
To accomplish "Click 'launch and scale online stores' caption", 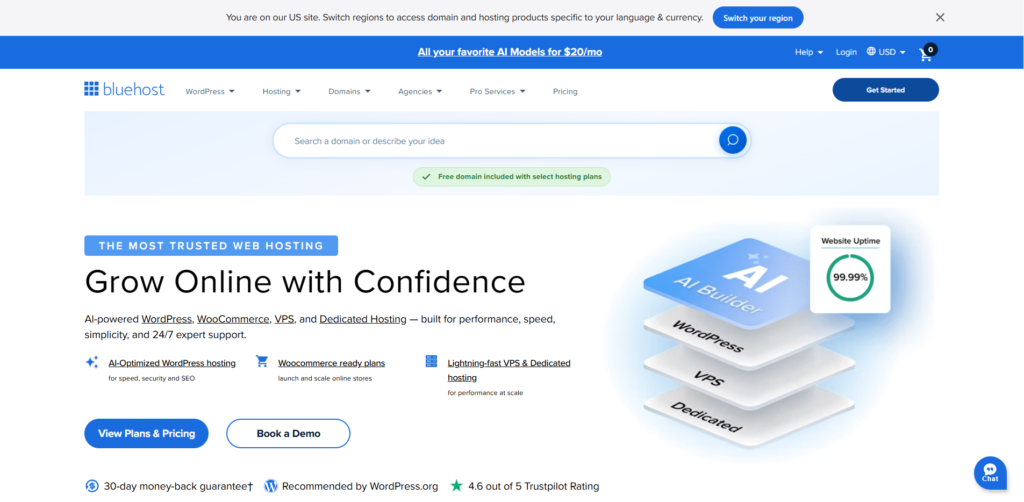I will [325, 378].
